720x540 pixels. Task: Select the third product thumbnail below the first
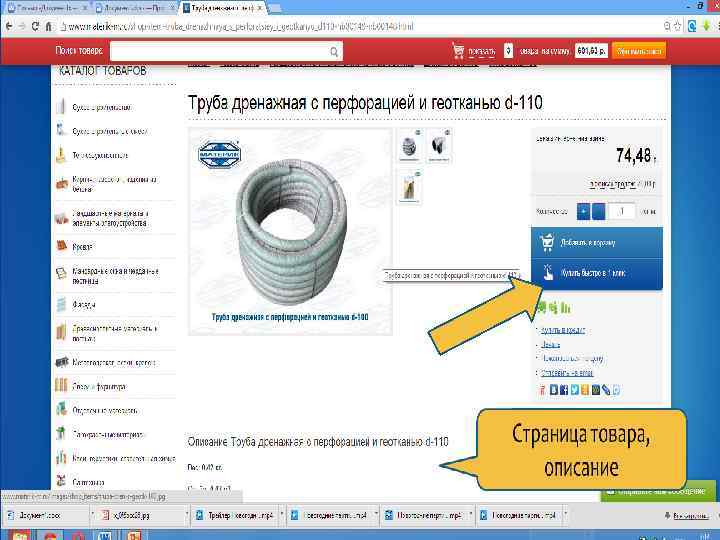[x=409, y=187]
